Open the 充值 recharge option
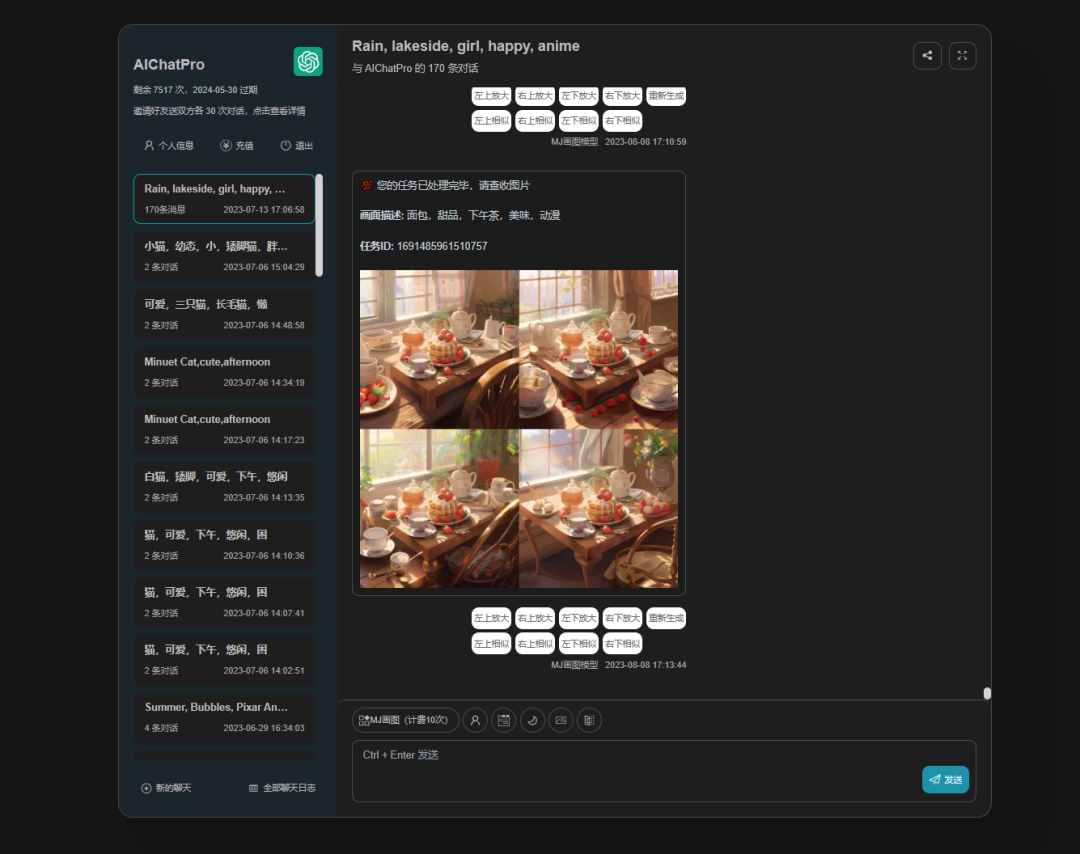The image size is (1080, 854). coord(237,146)
